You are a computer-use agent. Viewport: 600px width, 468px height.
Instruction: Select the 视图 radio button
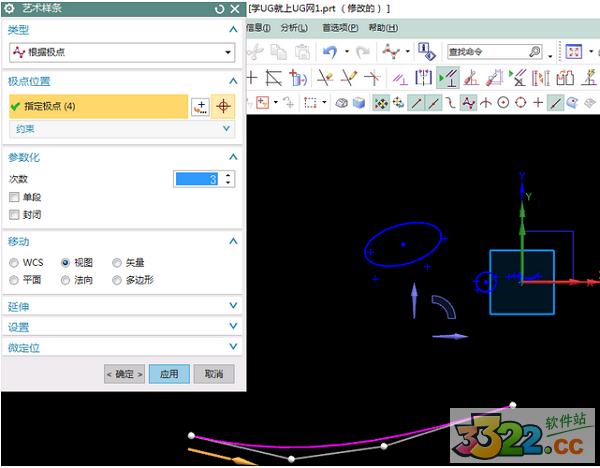(65, 263)
